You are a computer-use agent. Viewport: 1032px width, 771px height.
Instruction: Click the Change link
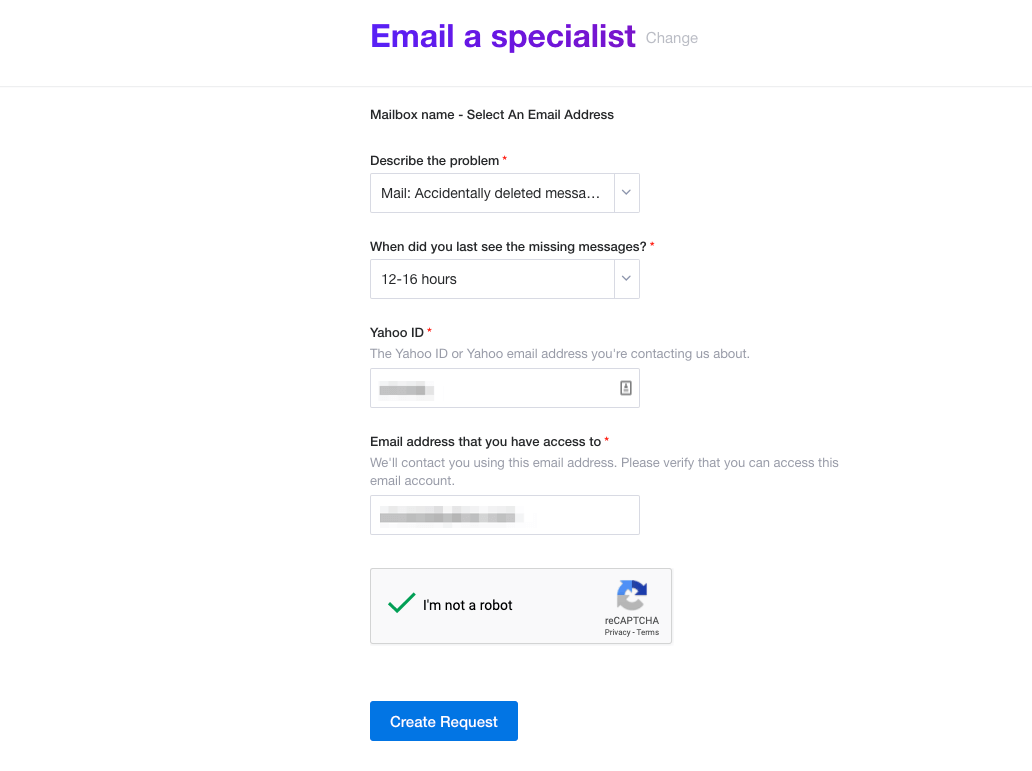point(671,38)
